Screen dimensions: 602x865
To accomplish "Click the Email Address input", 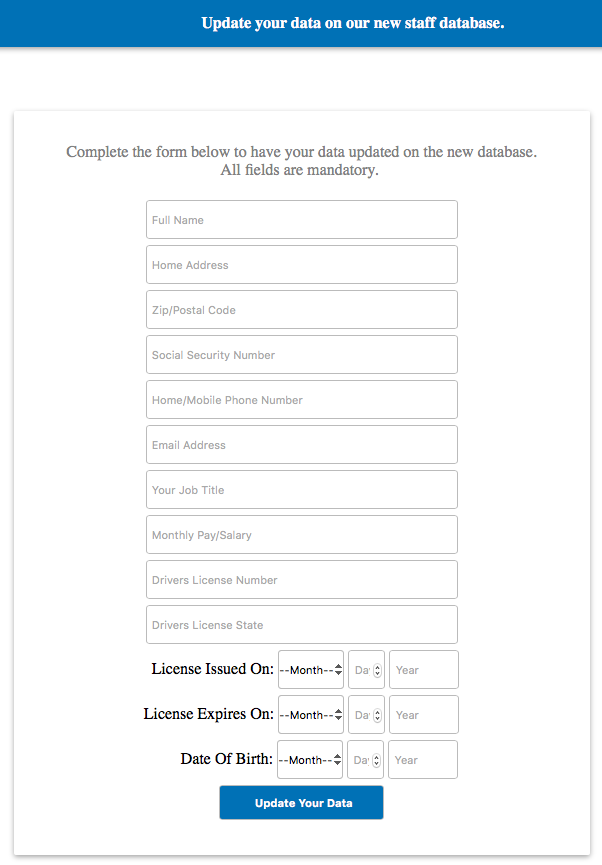I will [x=301, y=445].
